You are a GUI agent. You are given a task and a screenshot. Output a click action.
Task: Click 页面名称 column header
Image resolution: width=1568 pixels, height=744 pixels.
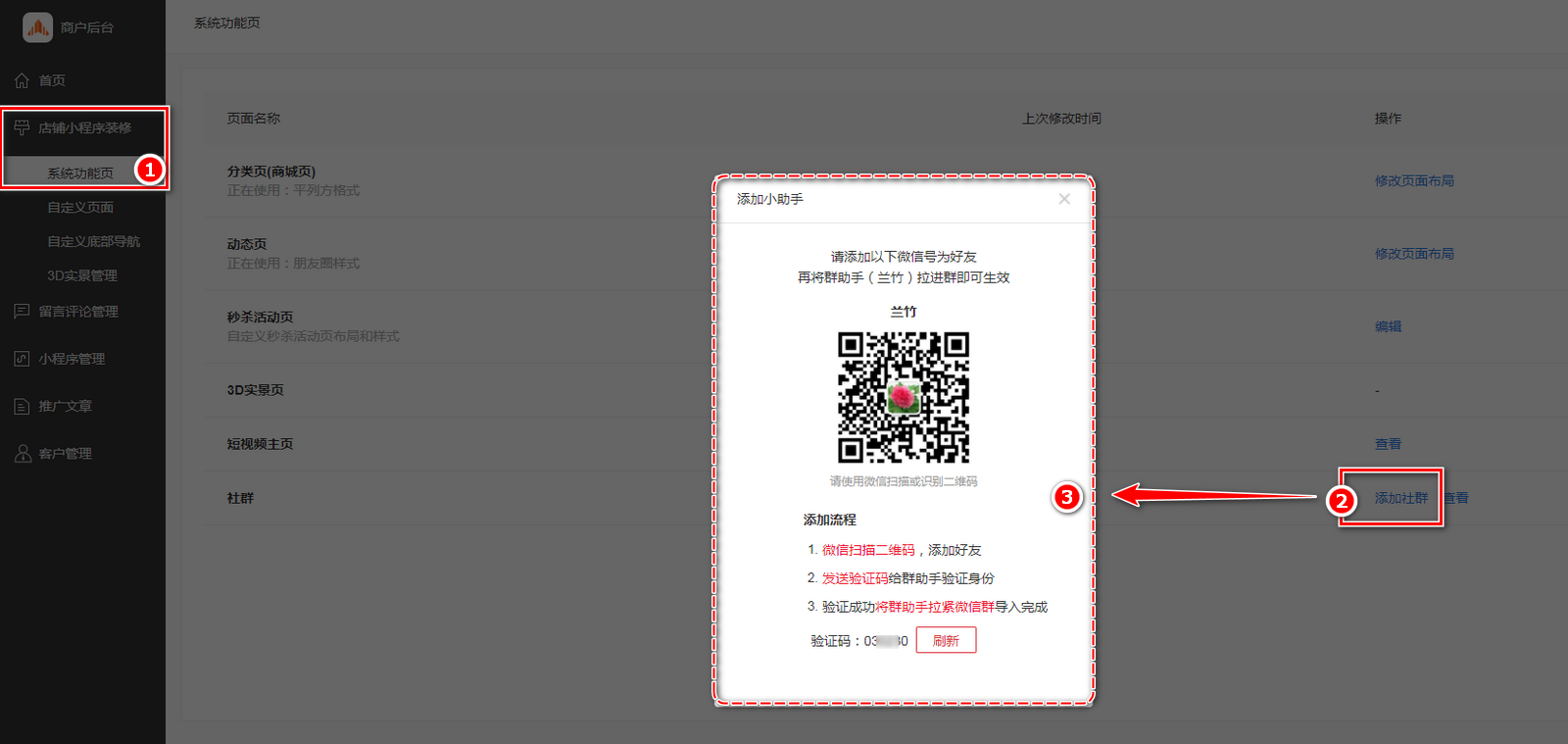[x=254, y=119]
